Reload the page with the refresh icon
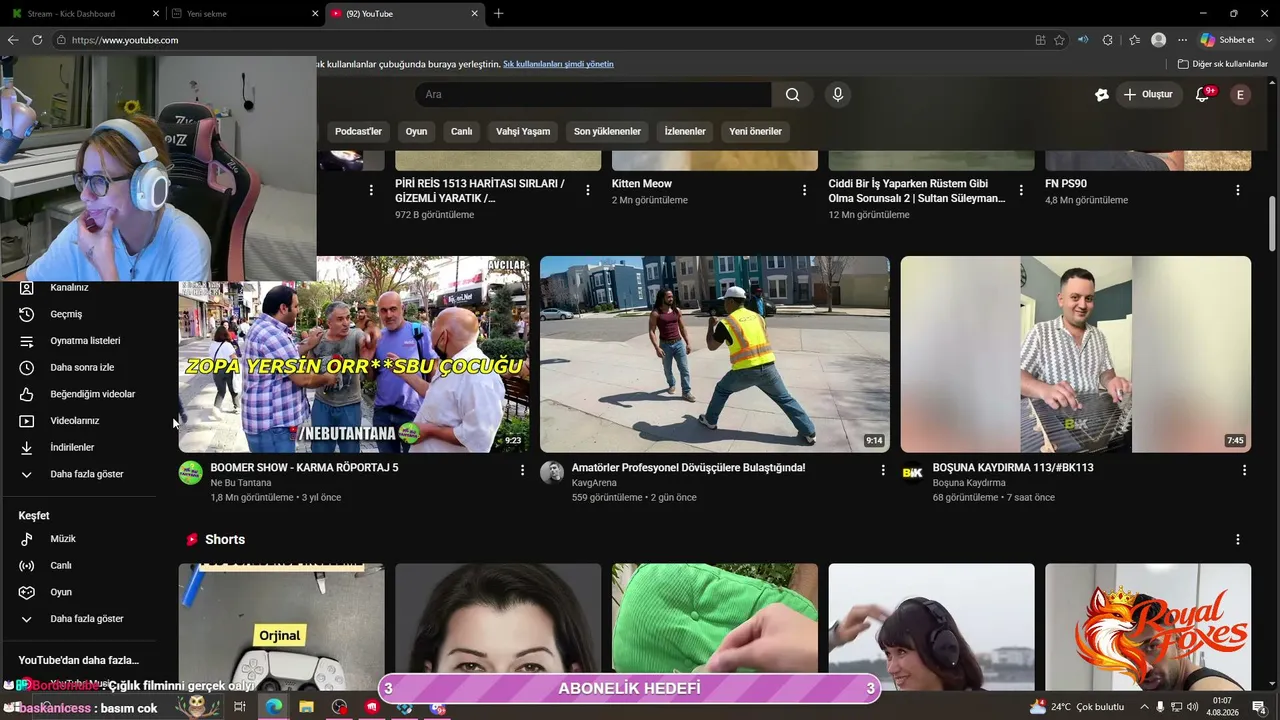The image size is (1280, 720). click(x=37, y=40)
